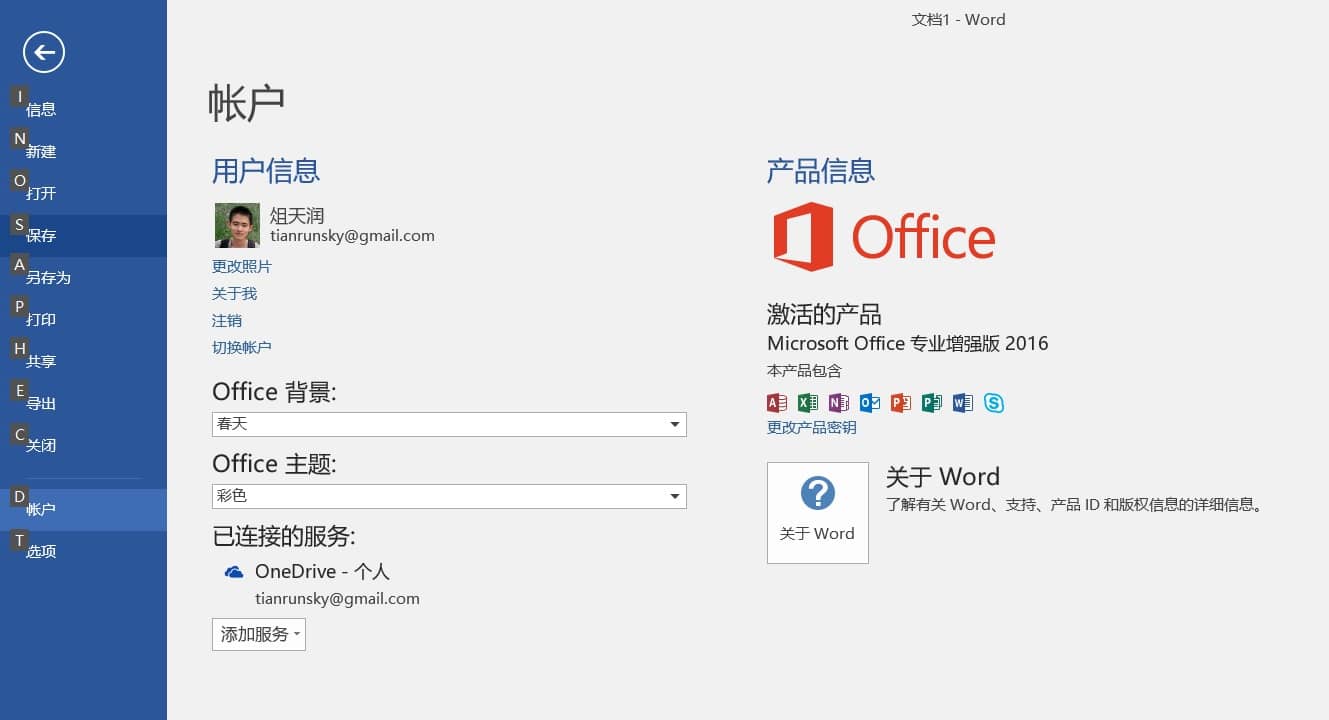
Task: Click the 文档1 - Word title text
Action: click(959, 19)
